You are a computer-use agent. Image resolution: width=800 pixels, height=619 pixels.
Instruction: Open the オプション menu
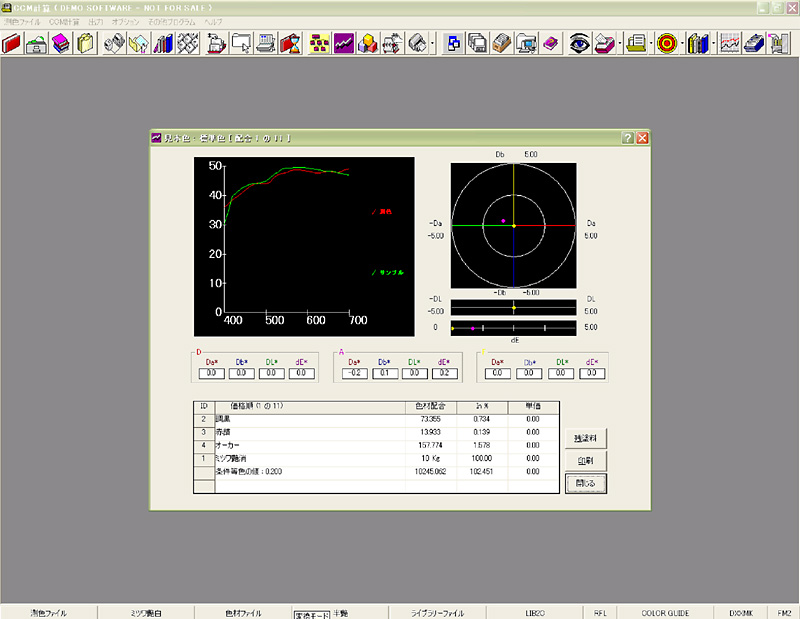click(x=126, y=21)
